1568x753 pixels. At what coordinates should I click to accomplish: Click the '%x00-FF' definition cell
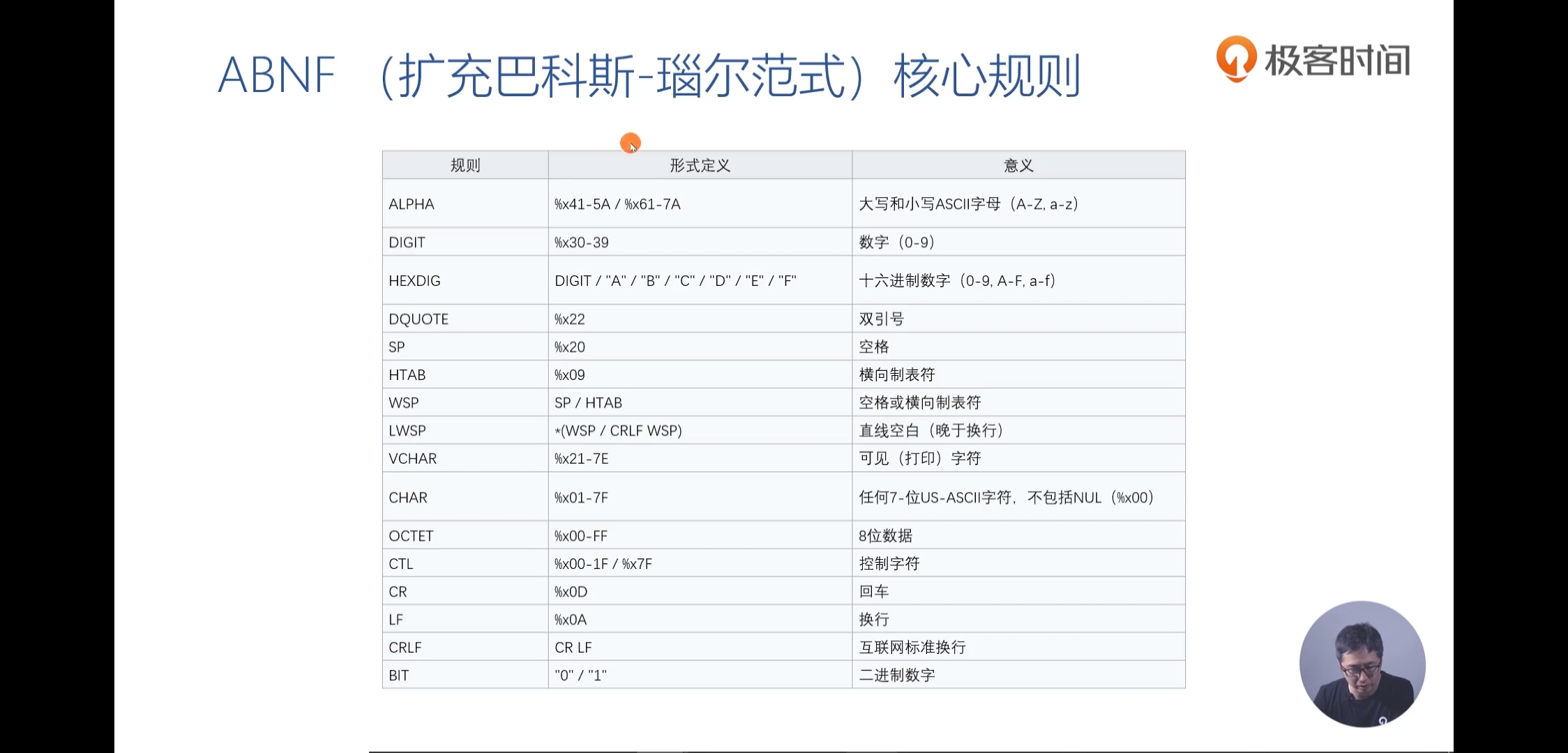700,535
